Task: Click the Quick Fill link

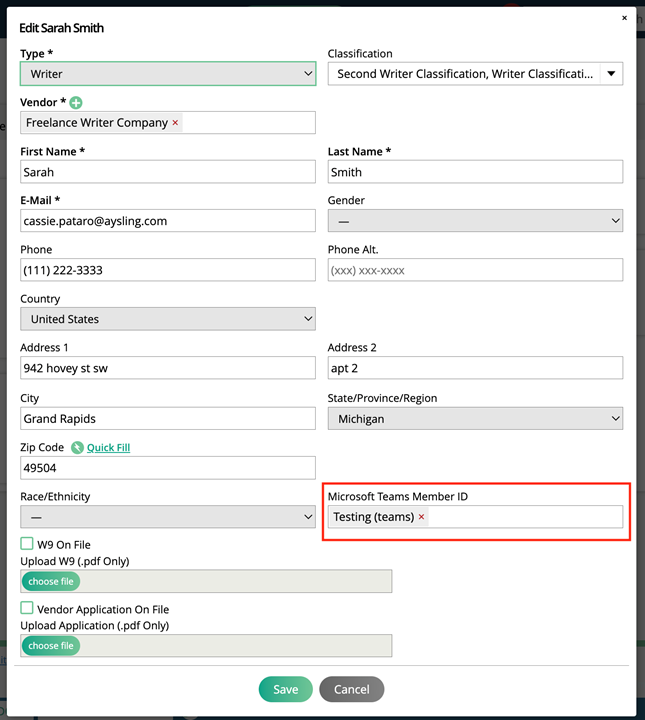Action: click(108, 448)
